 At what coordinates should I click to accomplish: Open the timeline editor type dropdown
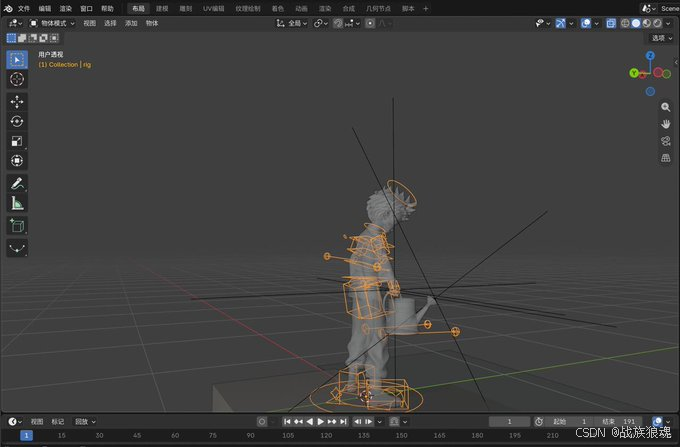coord(15,421)
